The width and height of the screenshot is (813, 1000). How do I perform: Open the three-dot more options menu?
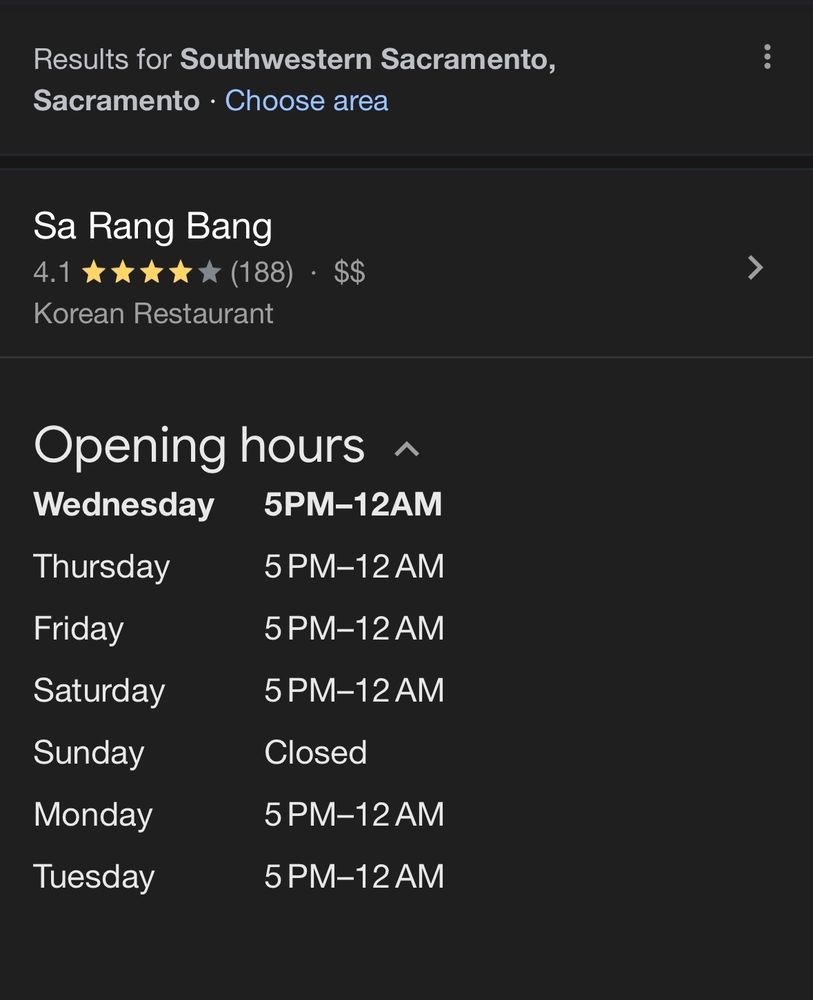(767, 57)
